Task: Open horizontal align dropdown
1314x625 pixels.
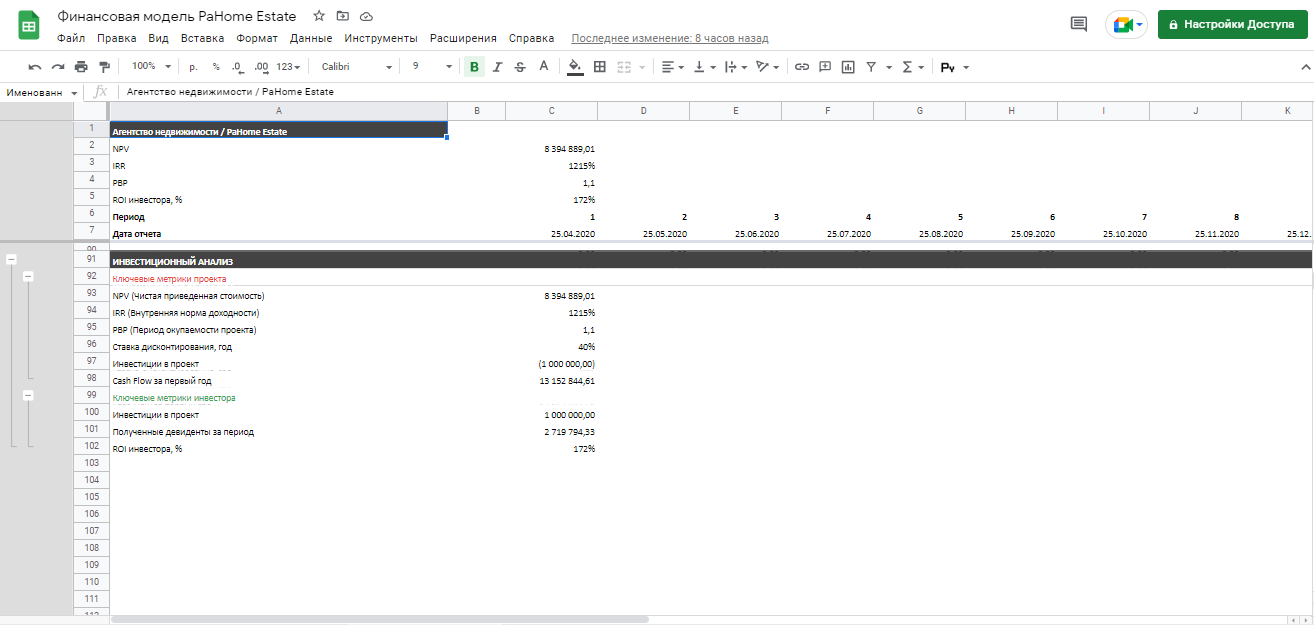Action: (673, 67)
